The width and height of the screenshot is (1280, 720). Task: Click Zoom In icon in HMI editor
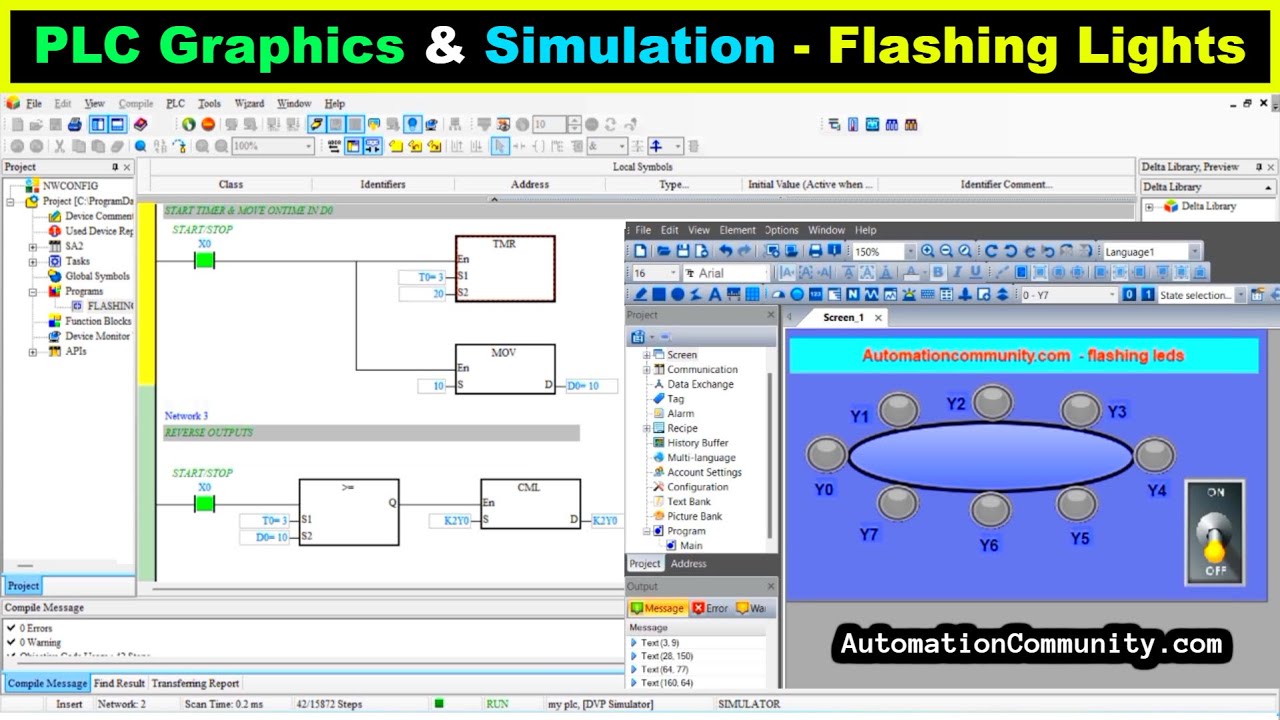coord(928,251)
